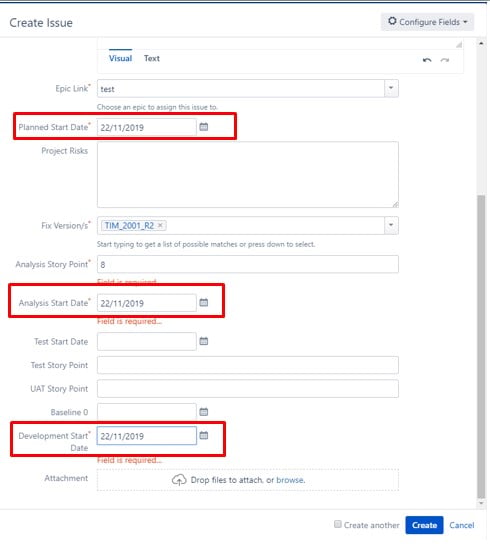Image resolution: width=490 pixels, height=544 pixels.
Task: Click the dialog's vertical scrollbar thumb
Action: coord(481,347)
